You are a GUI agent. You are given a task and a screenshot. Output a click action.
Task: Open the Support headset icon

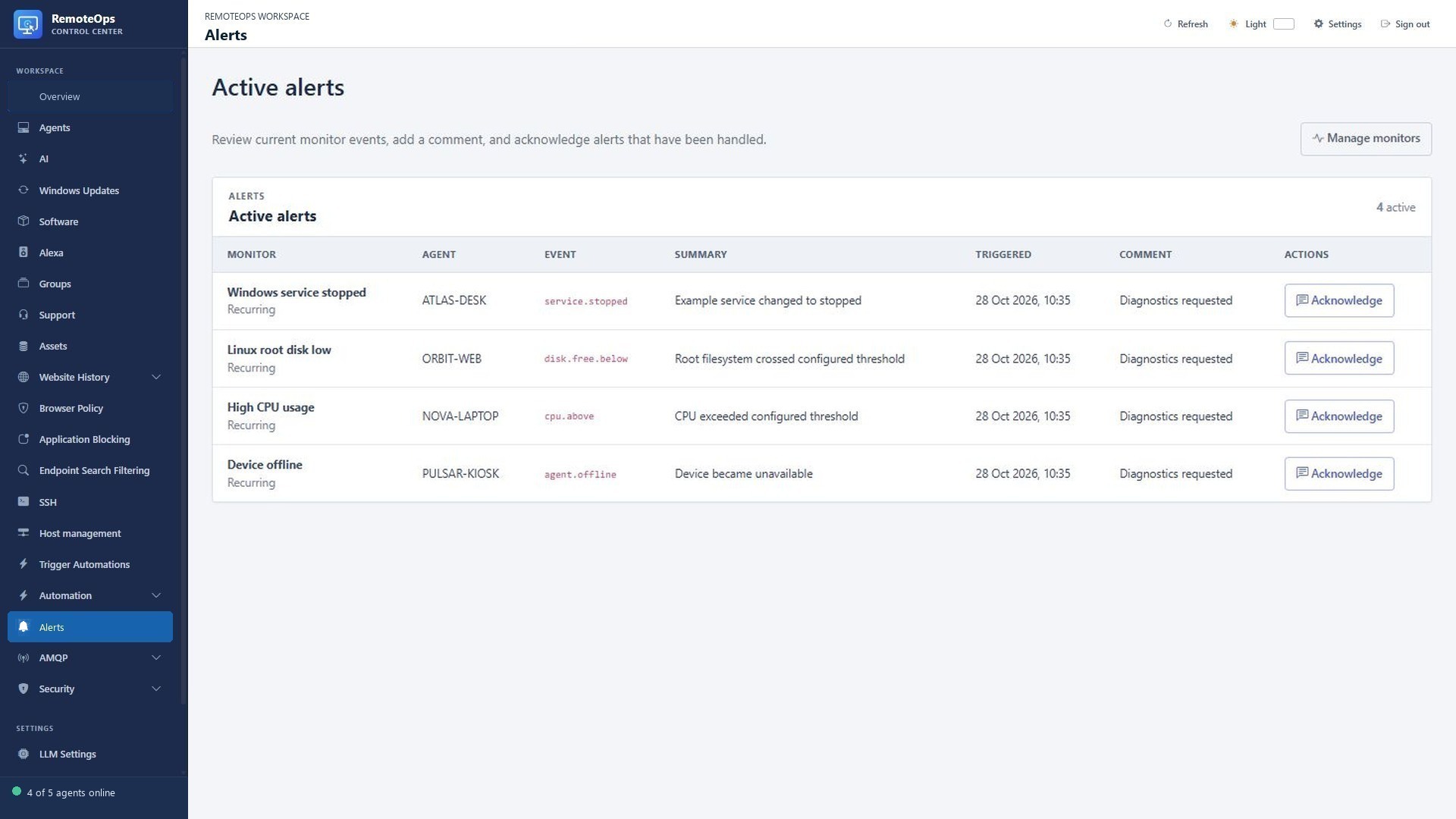(24, 315)
